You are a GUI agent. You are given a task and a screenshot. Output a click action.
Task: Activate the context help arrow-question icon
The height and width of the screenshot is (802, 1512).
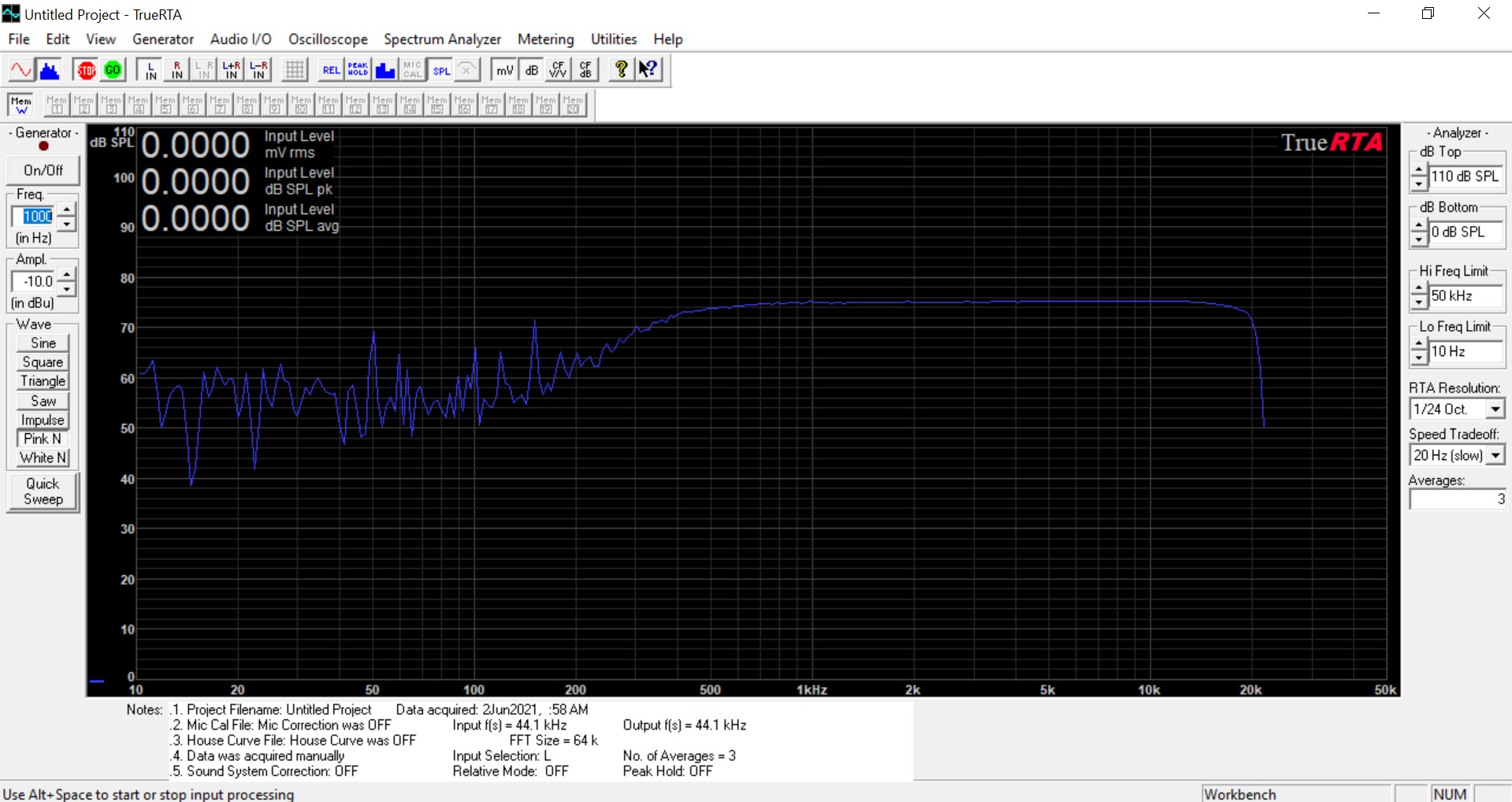coord(648,70)
